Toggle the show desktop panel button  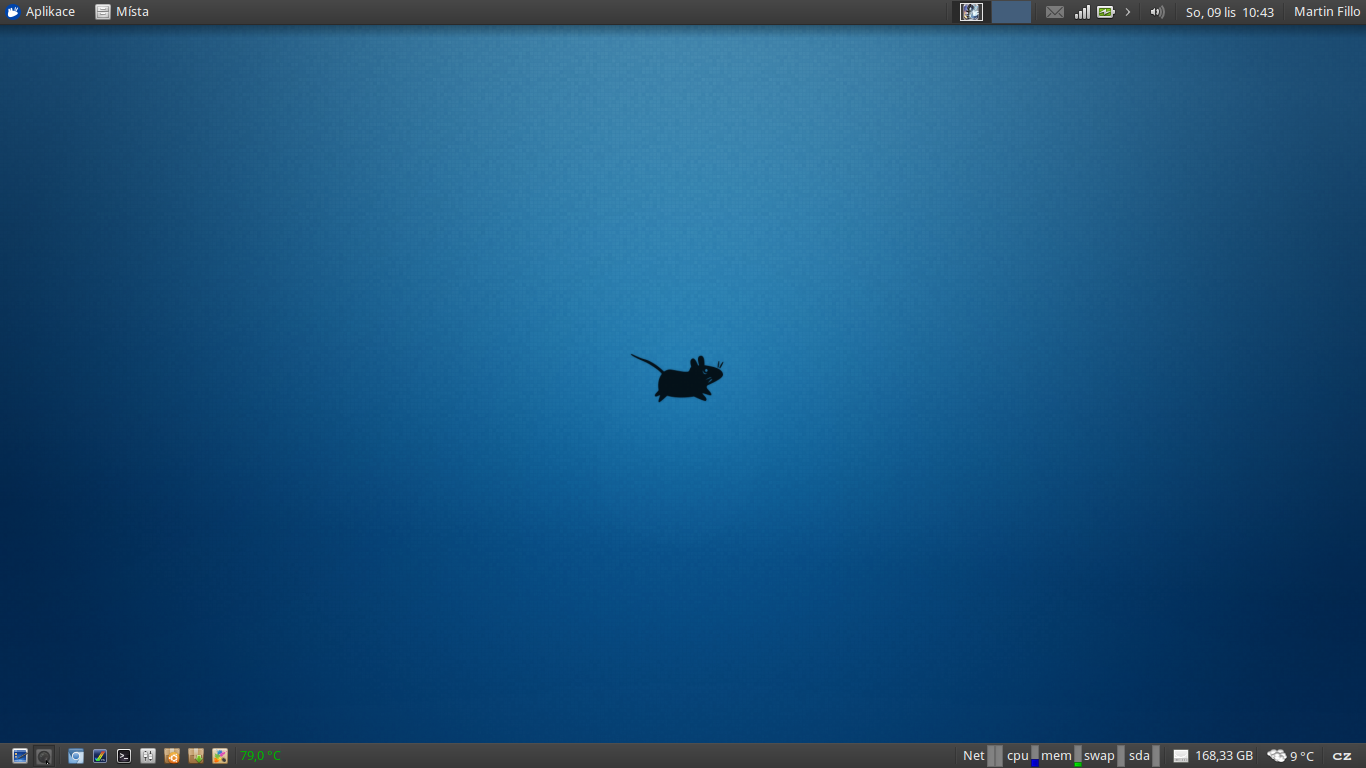(20, 756)
